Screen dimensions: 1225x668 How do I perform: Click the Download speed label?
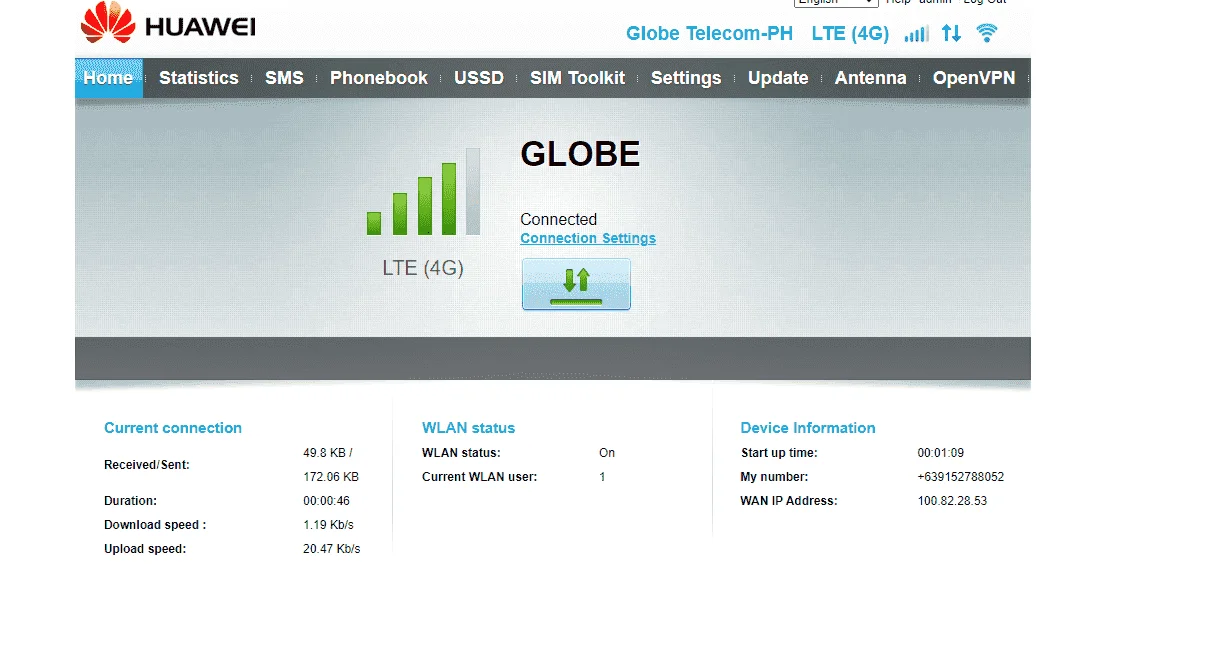click(155, 525)
